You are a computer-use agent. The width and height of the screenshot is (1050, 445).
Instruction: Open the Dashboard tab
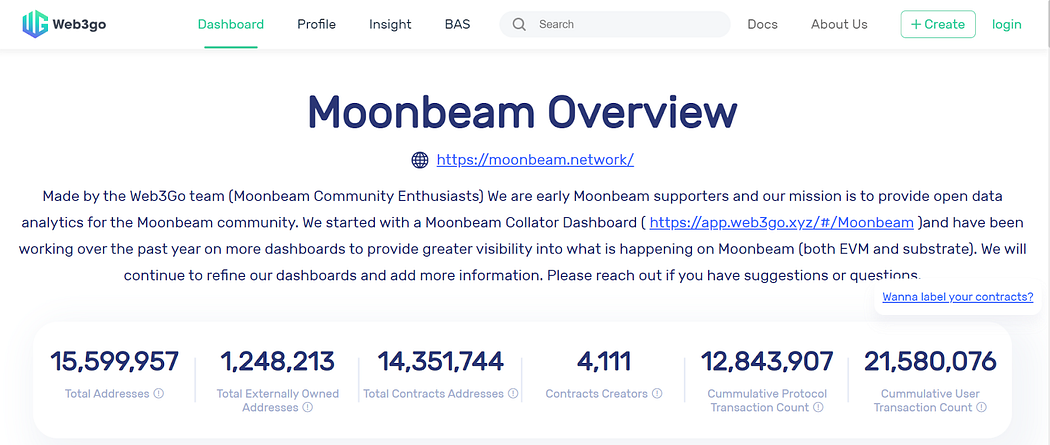[231, 24]
